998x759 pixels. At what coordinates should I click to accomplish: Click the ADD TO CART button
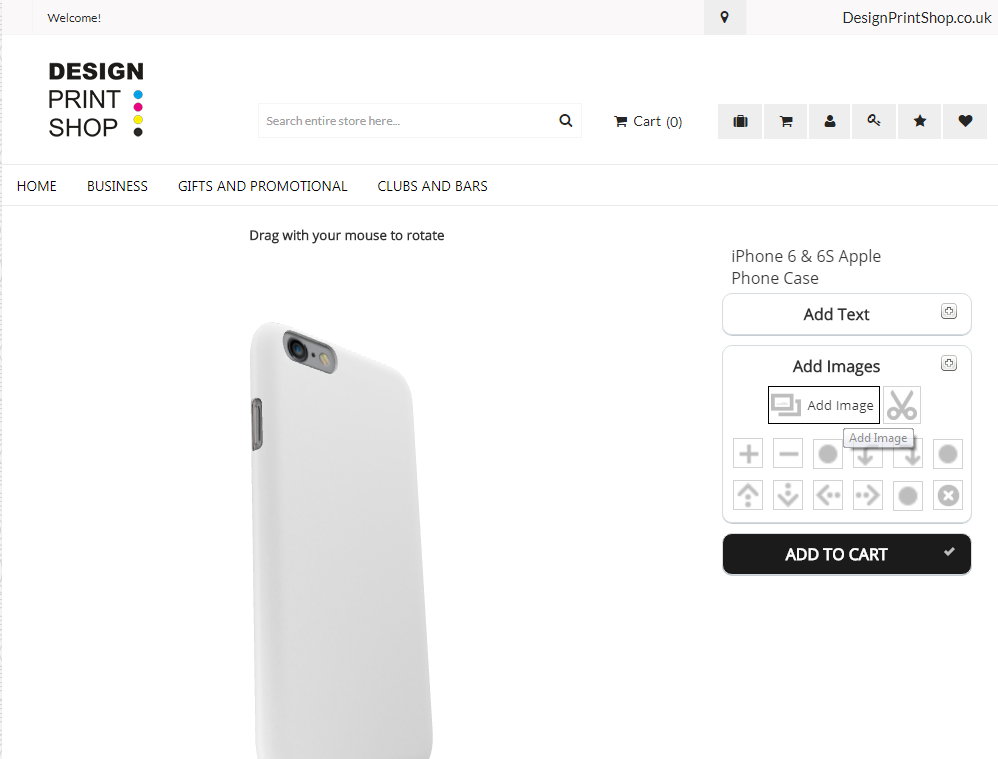[847, 555]
